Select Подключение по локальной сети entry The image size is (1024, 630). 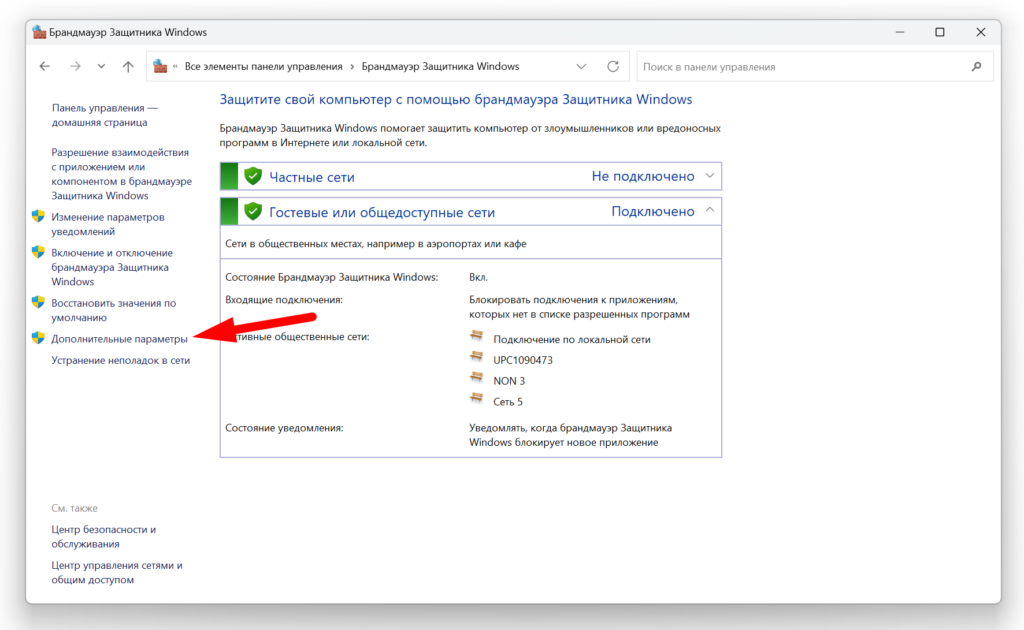coord(571,339)
